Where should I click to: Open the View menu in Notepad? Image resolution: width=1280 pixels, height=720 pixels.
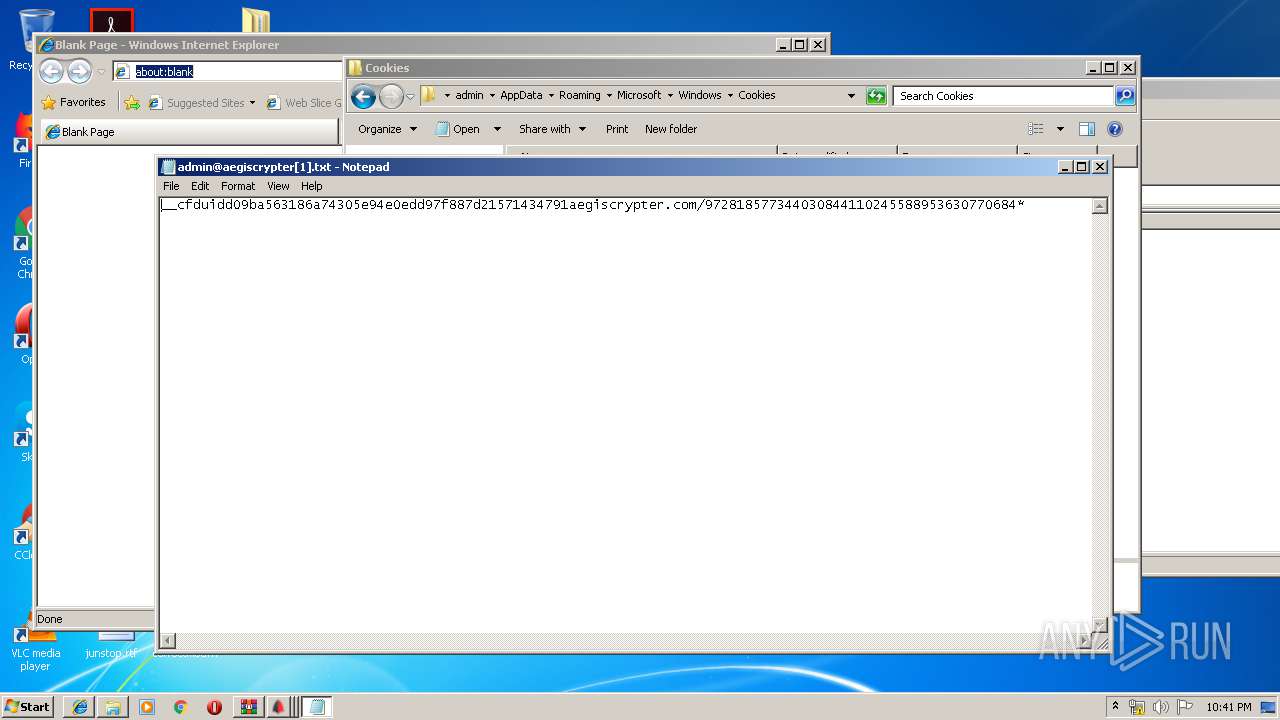tap(278, 186)
